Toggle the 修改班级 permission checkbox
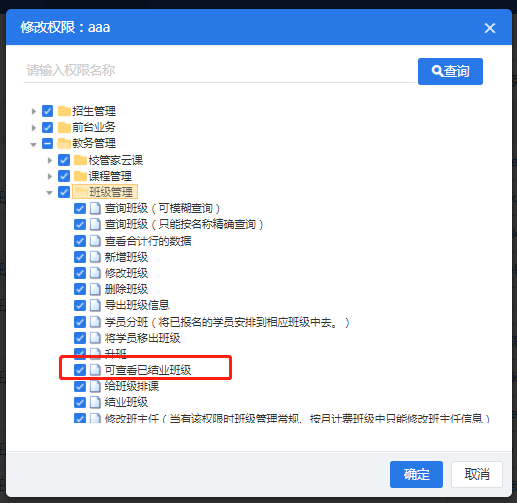The image size is (517, 503). click(x=80, y=273)
